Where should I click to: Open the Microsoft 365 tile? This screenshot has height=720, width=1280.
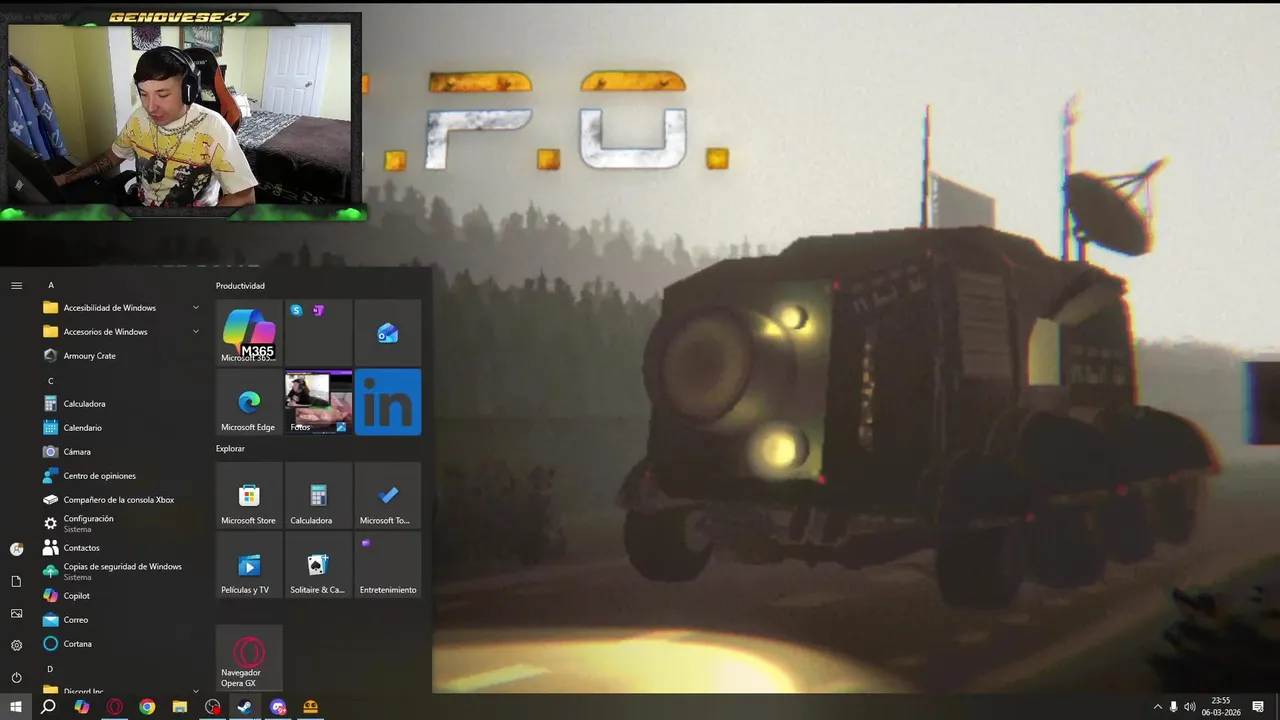pyautogui.click(x=249, y=333)
